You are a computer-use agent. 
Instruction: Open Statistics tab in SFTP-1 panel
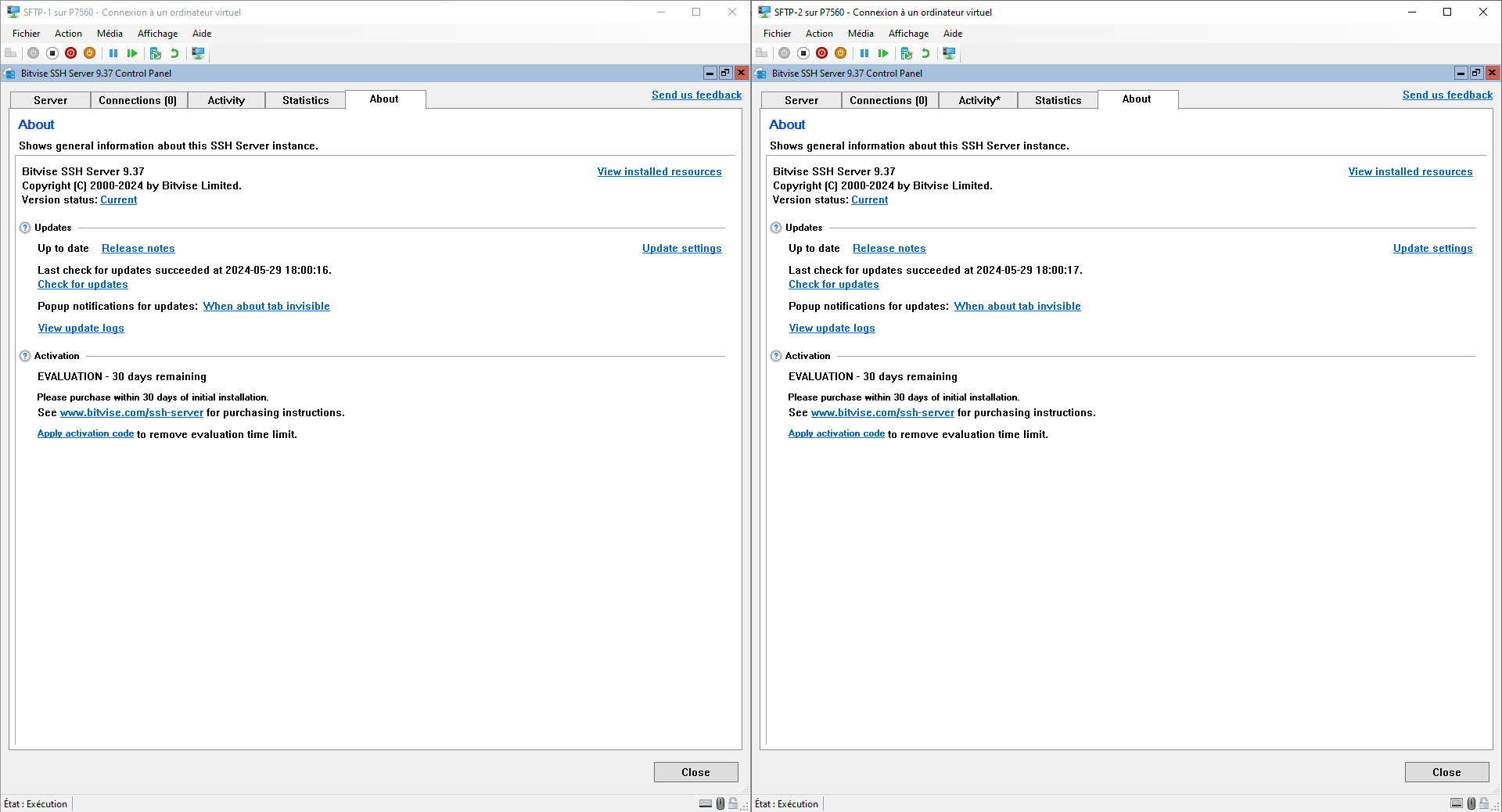pyautogui.click(x=305, y=100)
